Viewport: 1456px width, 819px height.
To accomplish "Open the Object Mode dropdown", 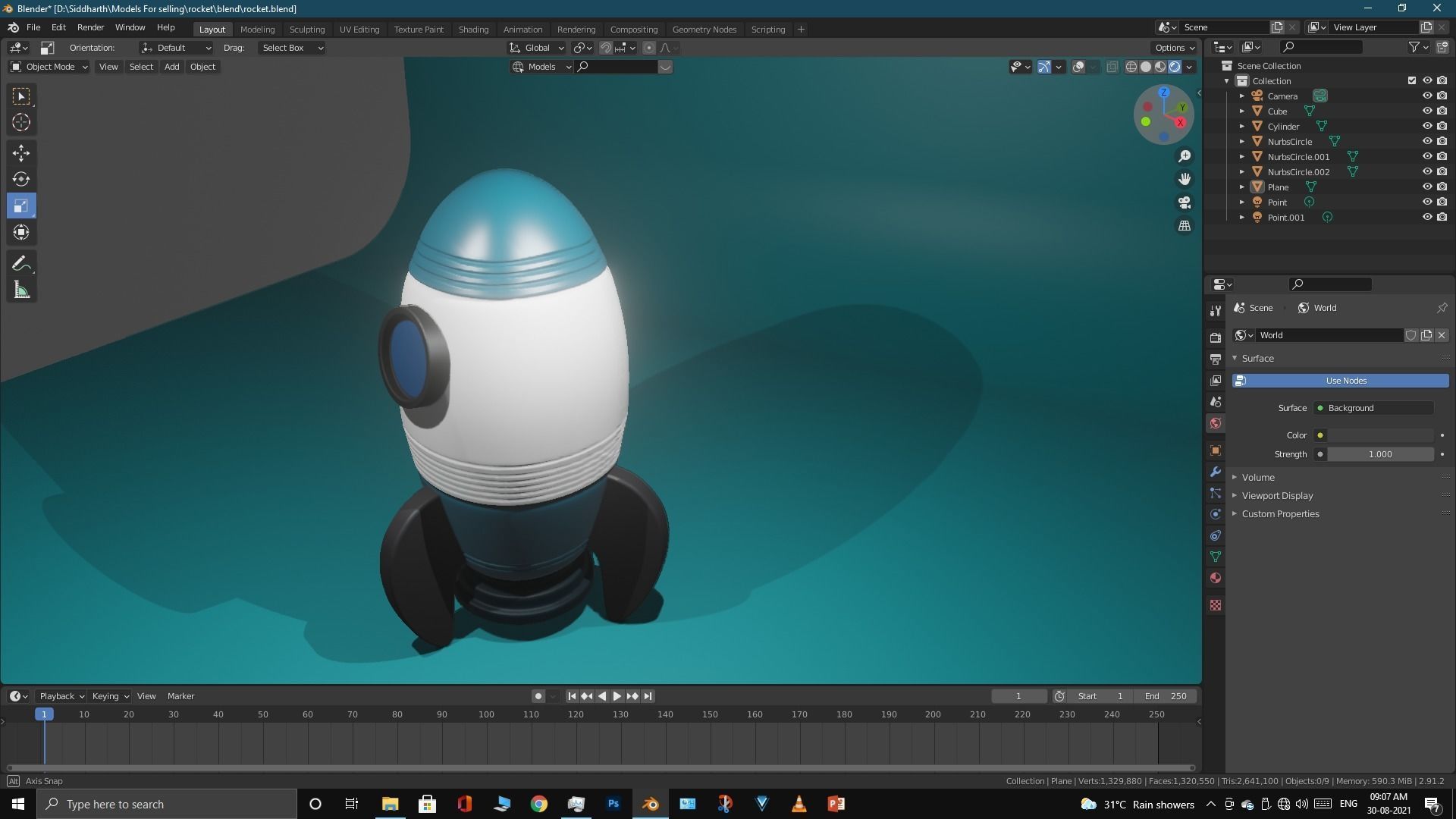I will pos(49,67).
